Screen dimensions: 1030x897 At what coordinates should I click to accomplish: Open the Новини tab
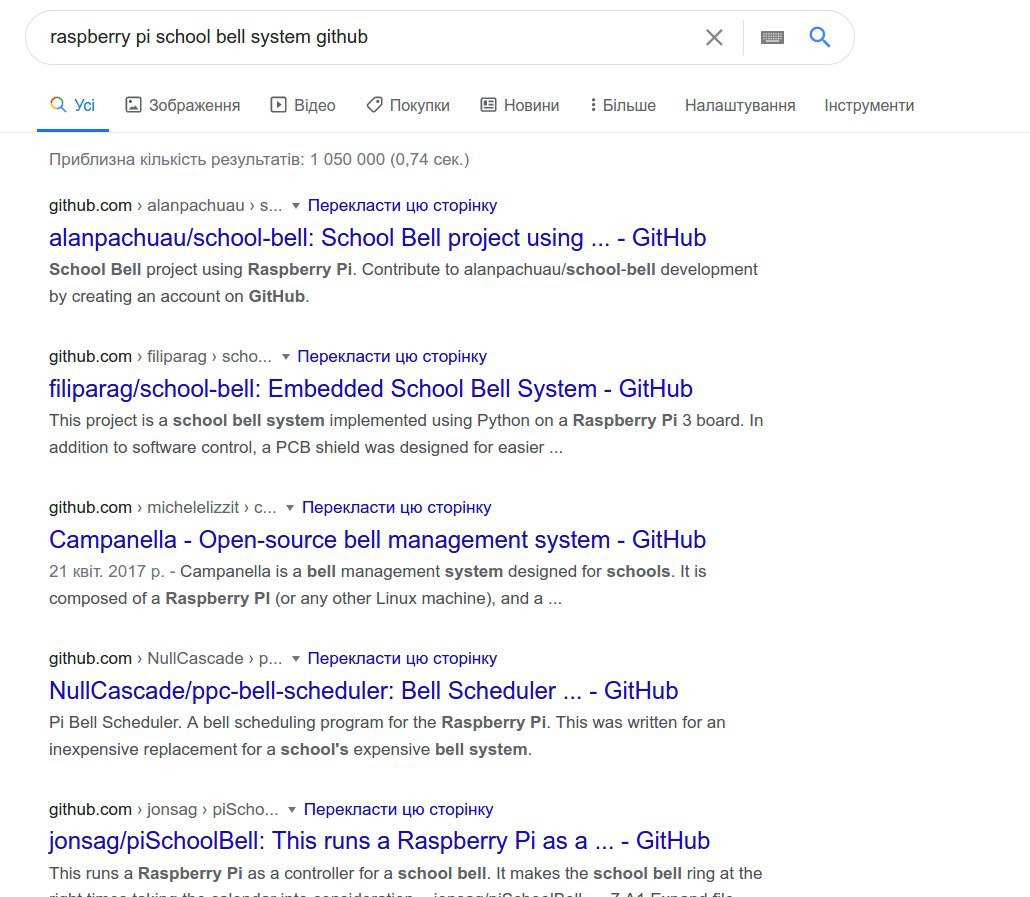pos(520,105)
